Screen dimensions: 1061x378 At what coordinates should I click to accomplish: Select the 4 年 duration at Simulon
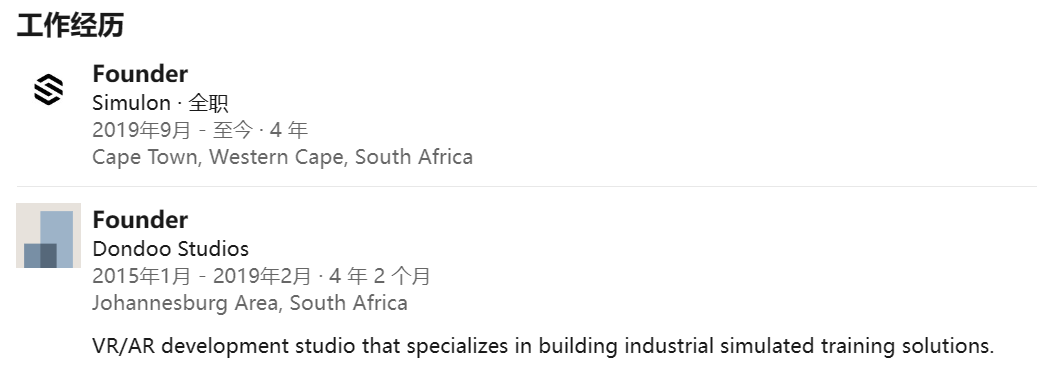pos(289,130)
